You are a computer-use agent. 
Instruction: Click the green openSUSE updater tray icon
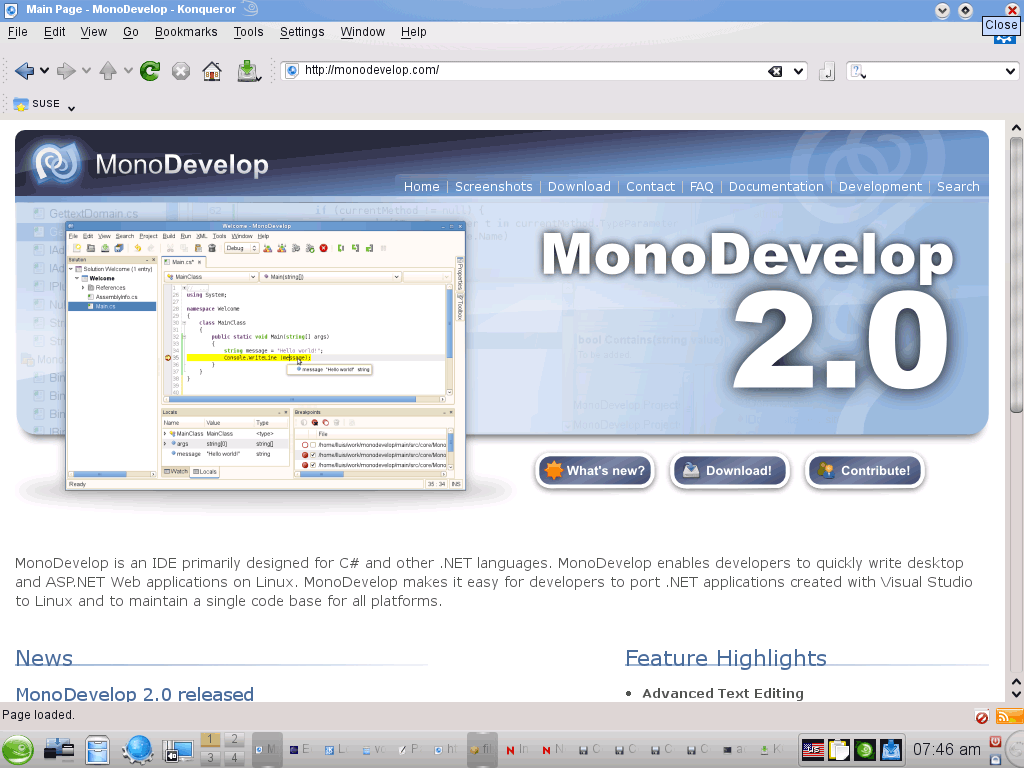(x=865, y=750)
